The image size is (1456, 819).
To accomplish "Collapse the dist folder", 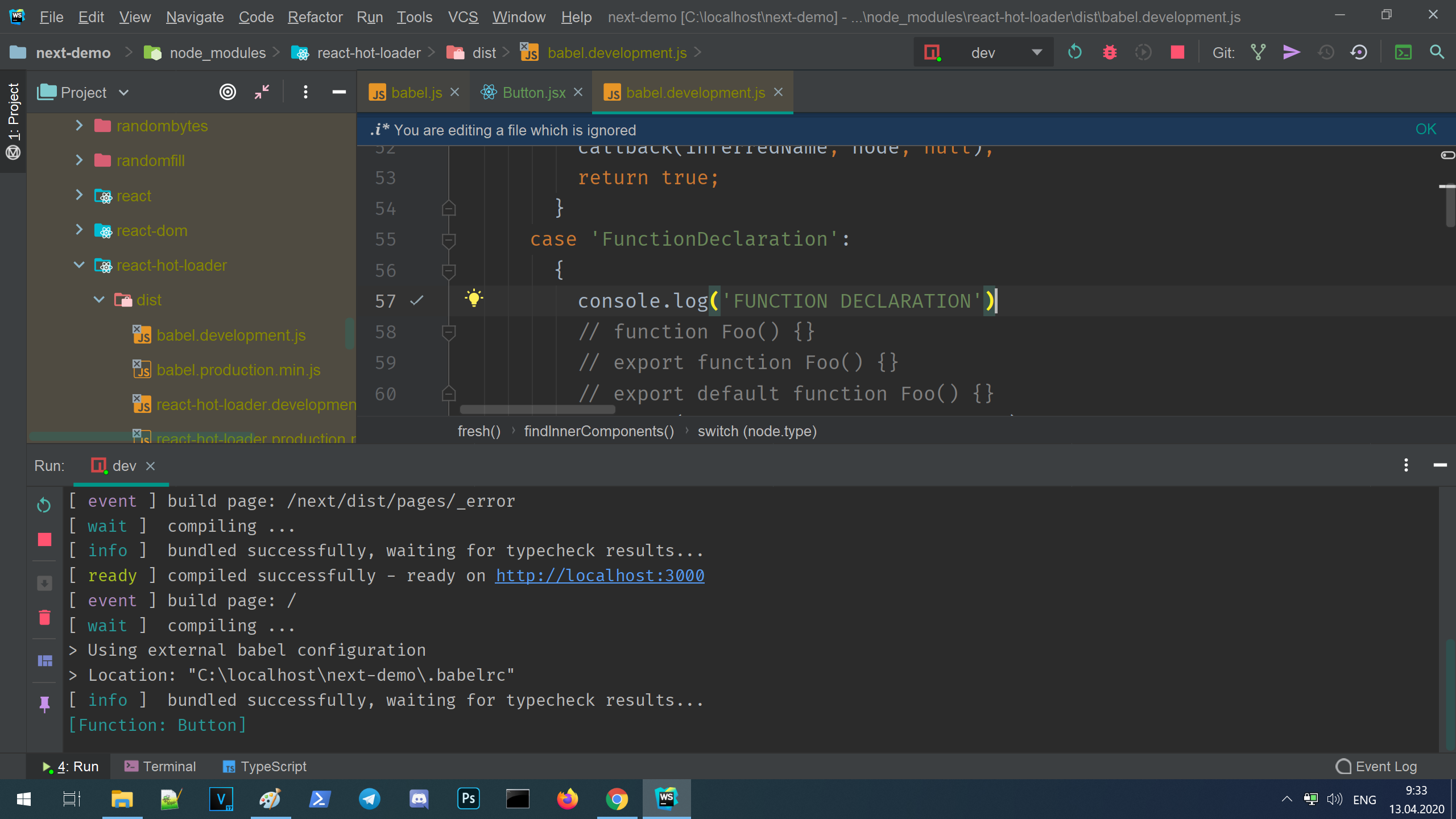I will click(x=99, y=300).
